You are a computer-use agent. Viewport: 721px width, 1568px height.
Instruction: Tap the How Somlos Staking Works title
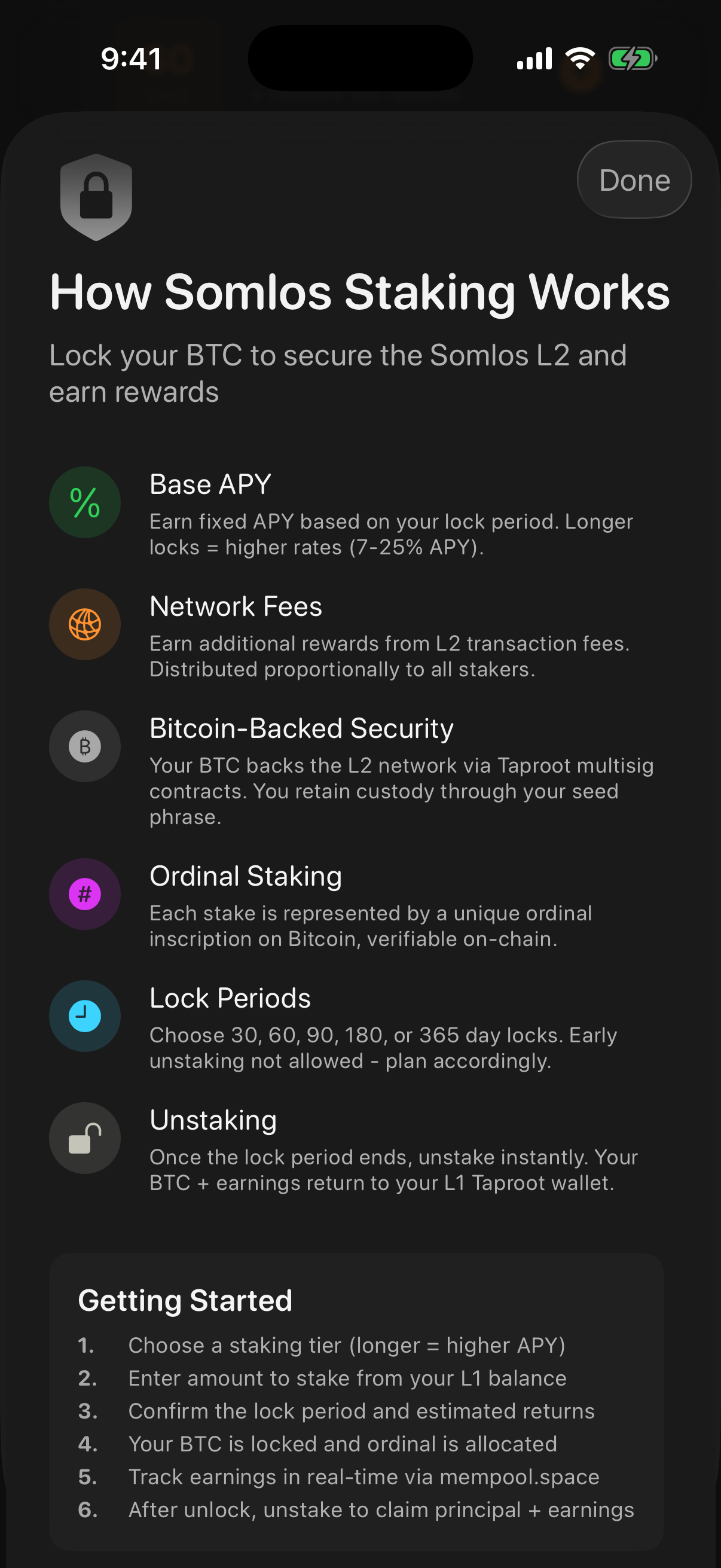tap(359, 292)
